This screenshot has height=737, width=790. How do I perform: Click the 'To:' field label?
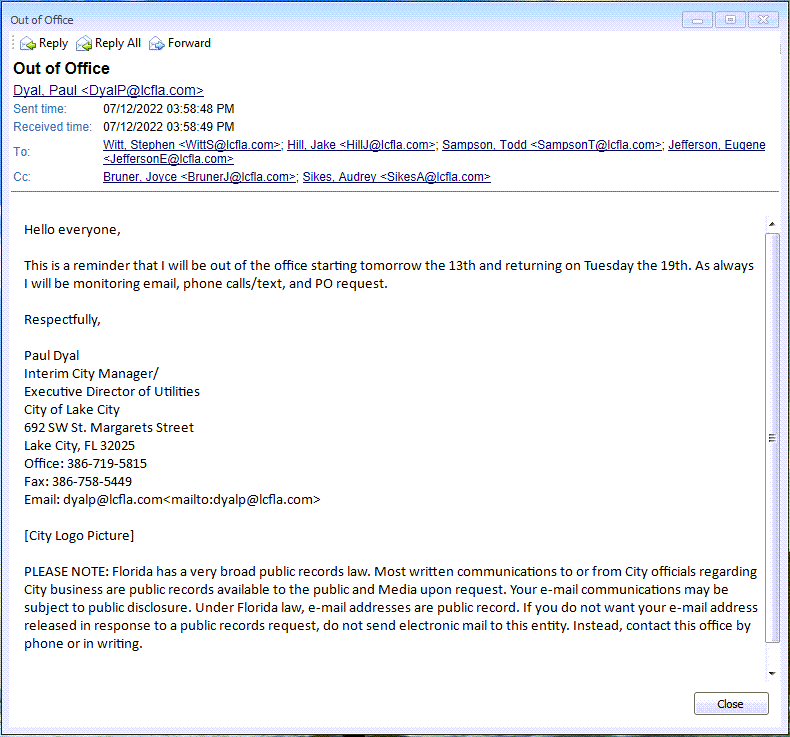coord(22,152)
